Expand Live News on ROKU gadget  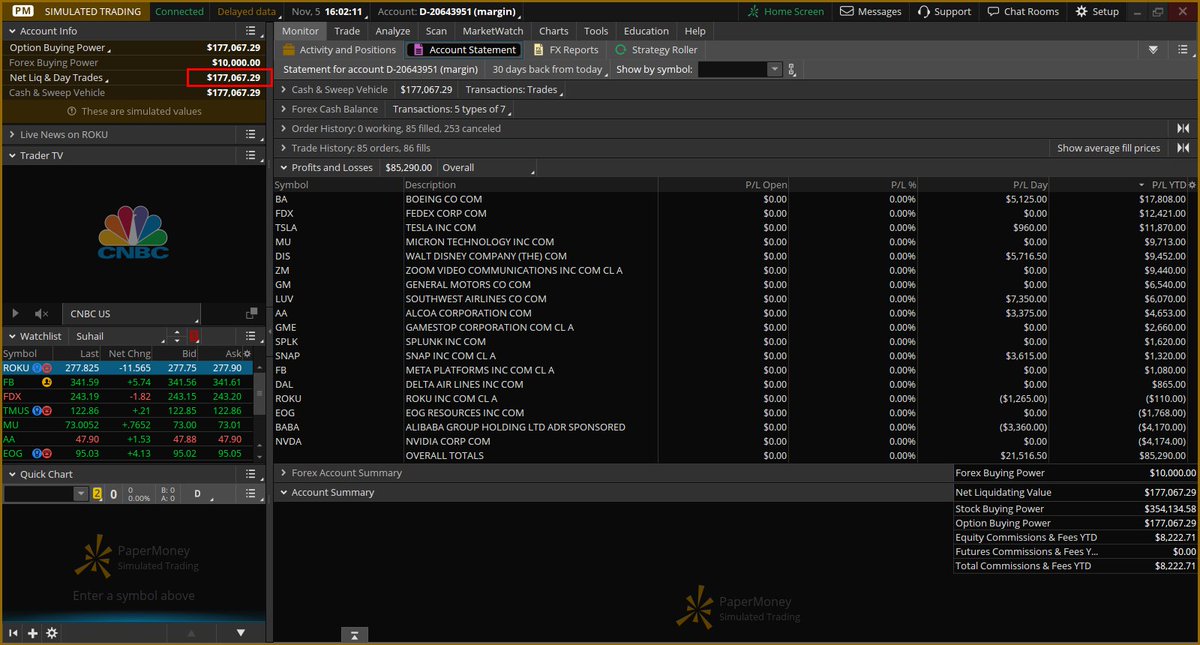[x=11, y=134]
